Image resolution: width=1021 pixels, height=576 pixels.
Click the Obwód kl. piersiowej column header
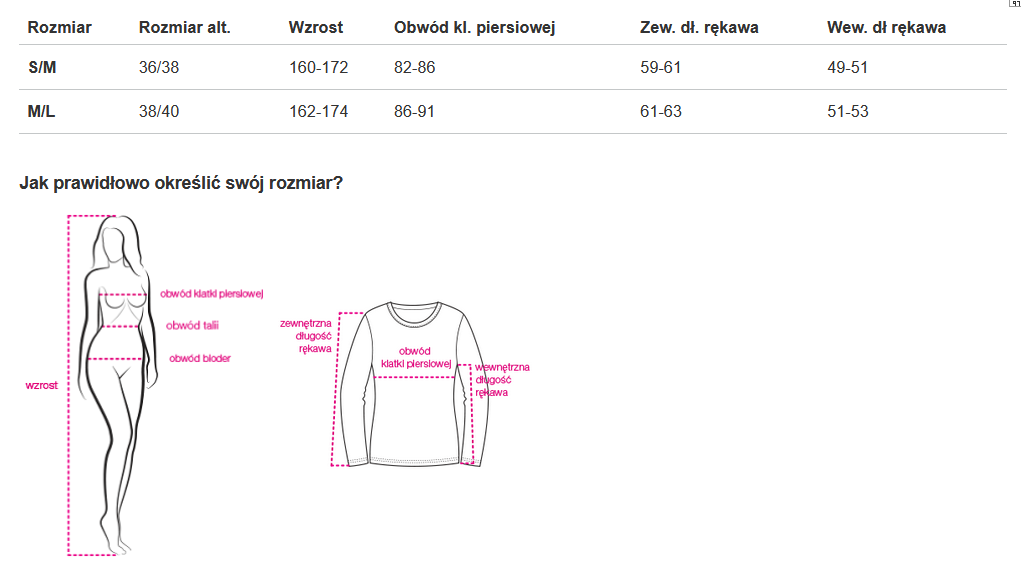[x=474, y=27]
